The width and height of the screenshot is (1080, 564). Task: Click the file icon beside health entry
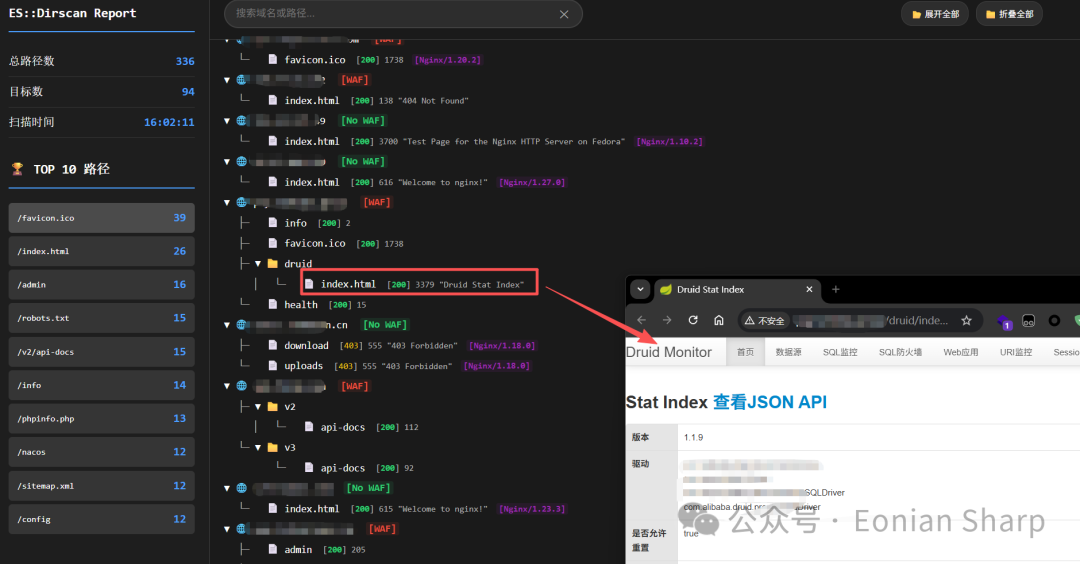point(274,304)
